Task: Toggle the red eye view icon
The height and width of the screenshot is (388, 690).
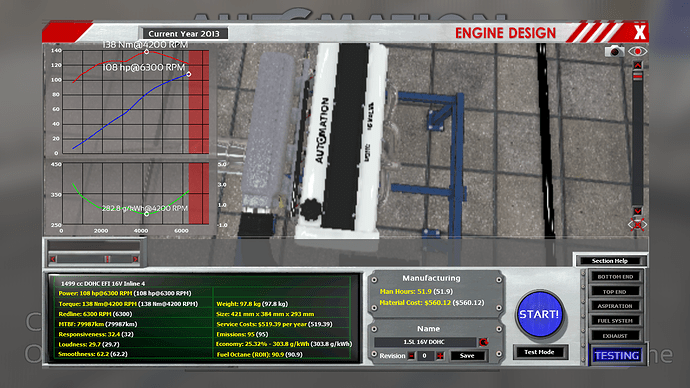Action: 637,51
